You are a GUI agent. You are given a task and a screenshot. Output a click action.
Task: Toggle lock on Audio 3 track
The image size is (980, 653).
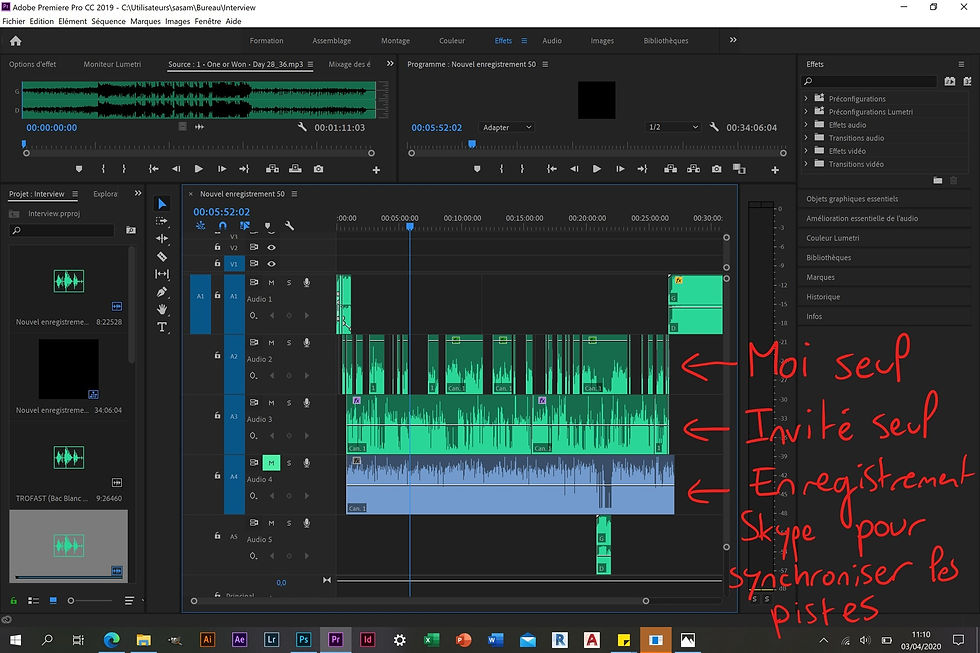pyautogui.click(x=218, y=416)
